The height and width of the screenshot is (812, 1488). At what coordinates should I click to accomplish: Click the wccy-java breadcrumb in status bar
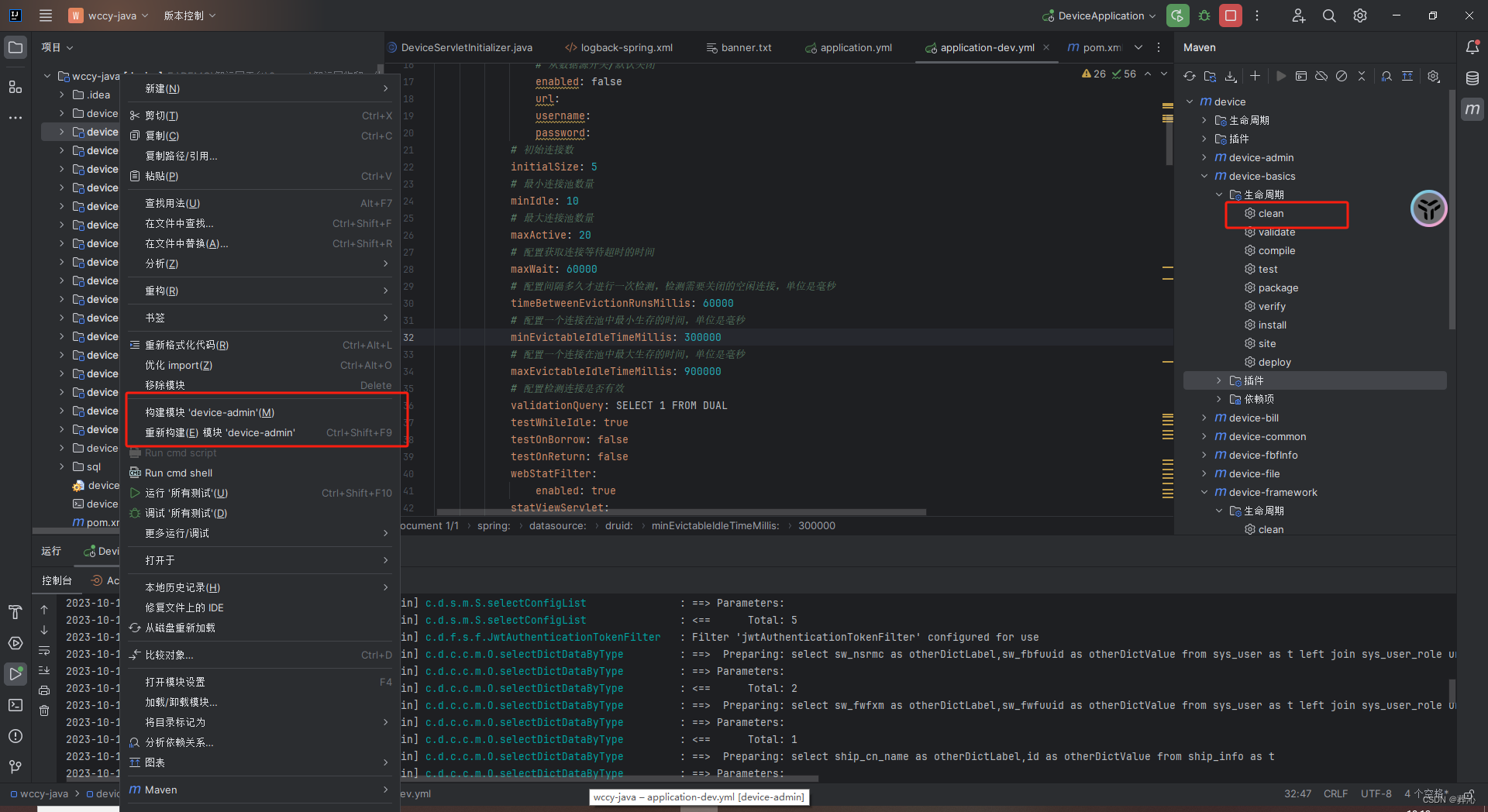[39, 793]
